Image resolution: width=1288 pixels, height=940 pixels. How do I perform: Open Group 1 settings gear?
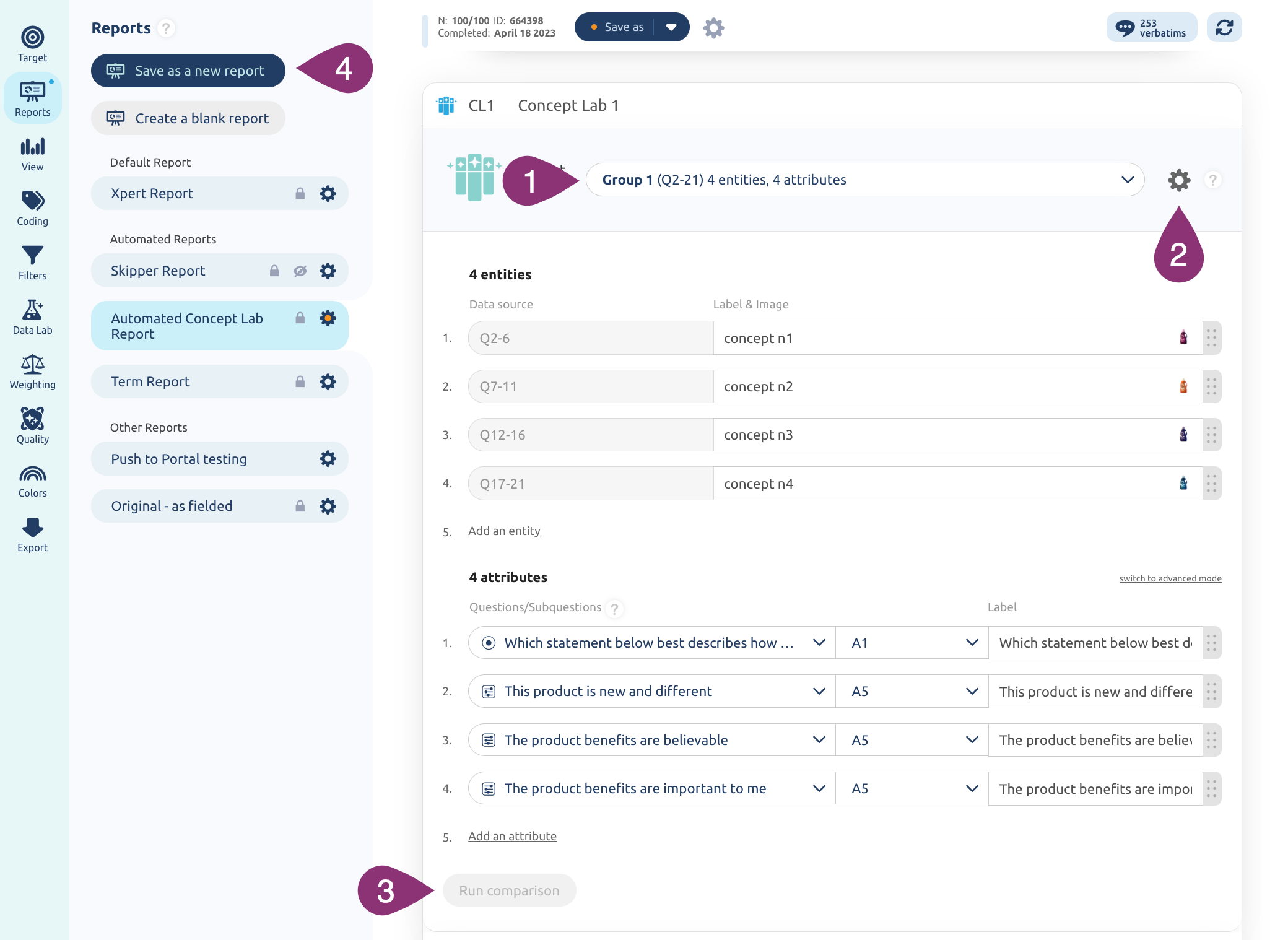1179,180
